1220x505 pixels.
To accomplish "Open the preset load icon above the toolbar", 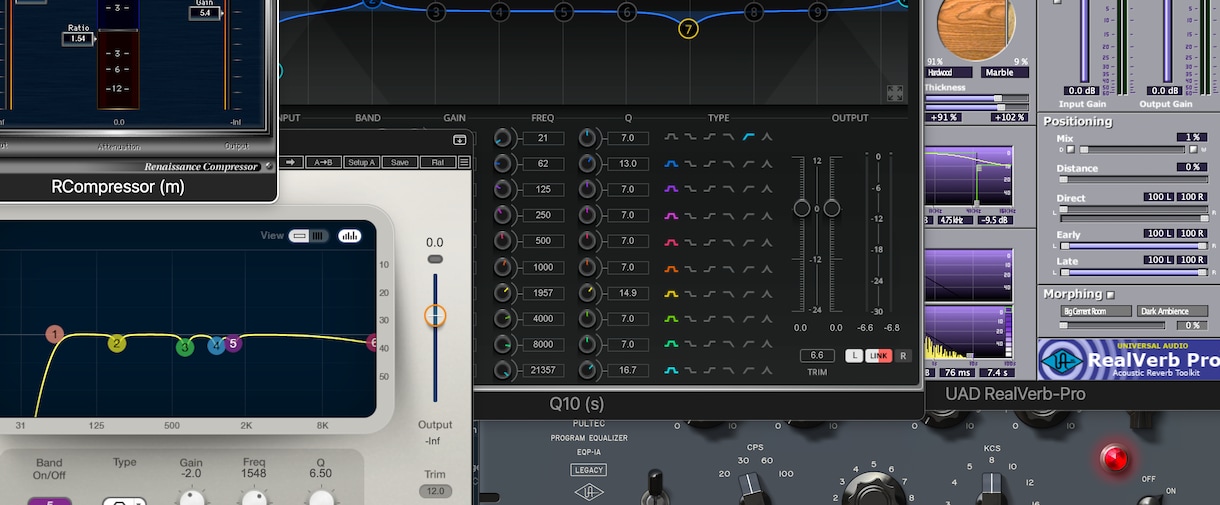I will click(x=460, y=141).
